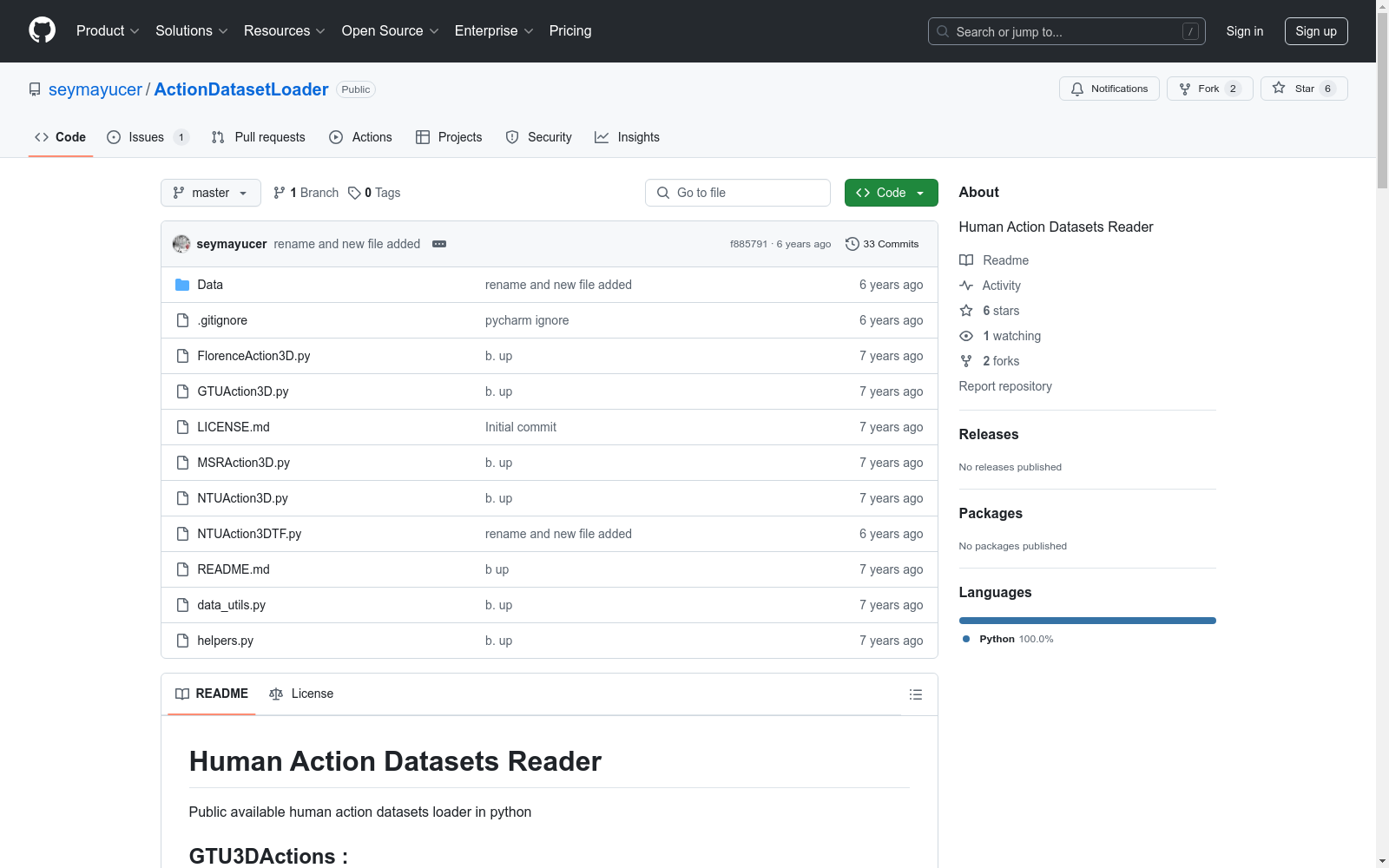Viewport: 1389px width, 868px height.
Task: Click the helpers.py file icon
Action: 182,641
